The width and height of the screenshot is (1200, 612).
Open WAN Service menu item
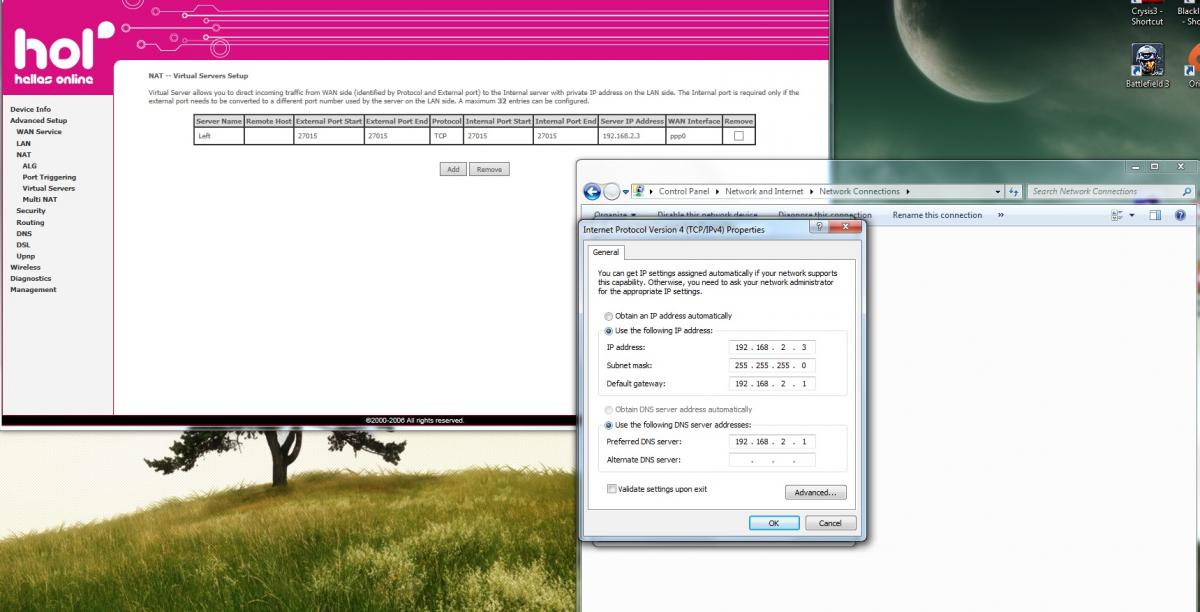click(x=39, y=132)
